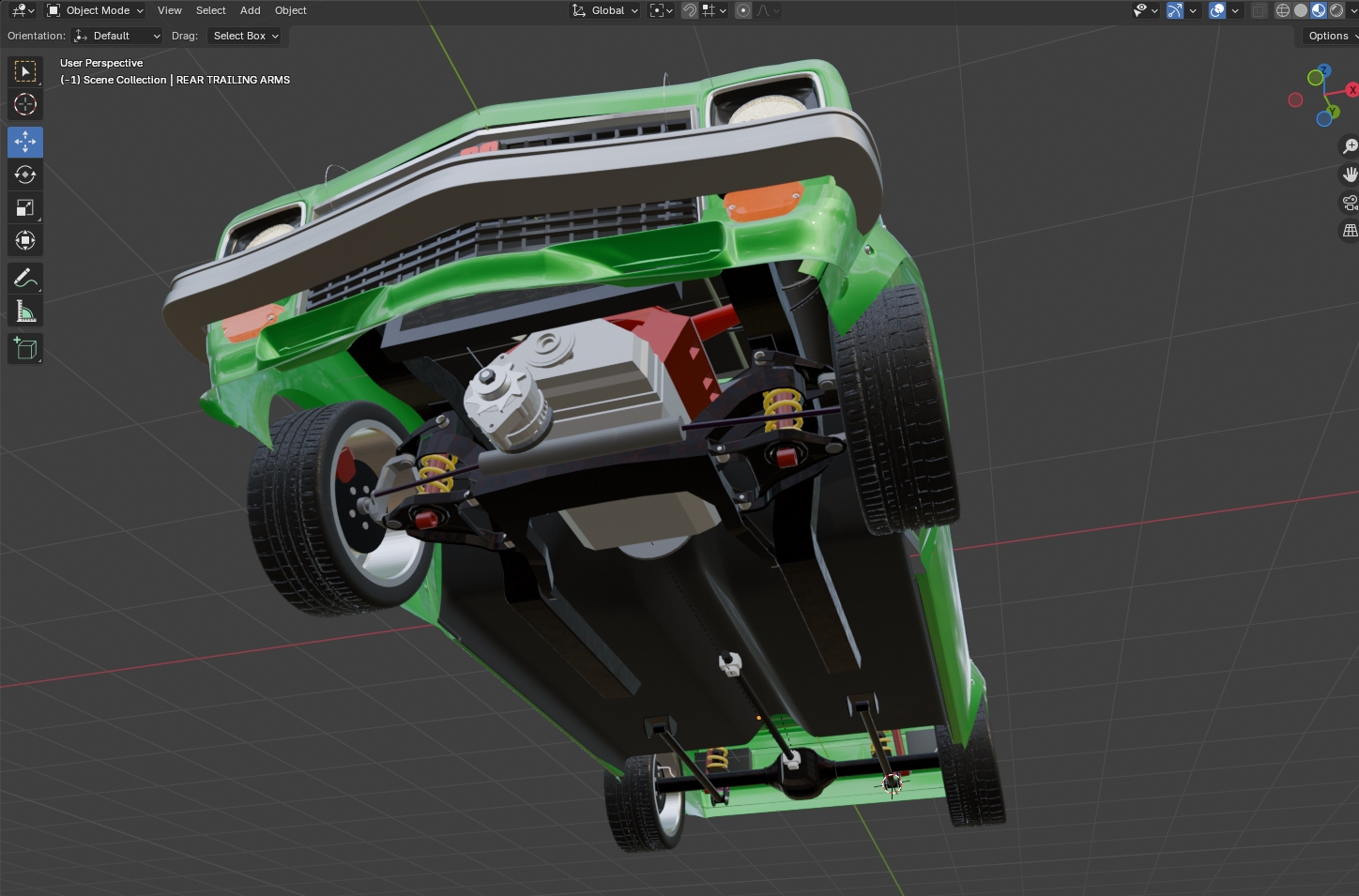
Task: Expand the Global transform orientation dropdown
Action: pyautogui.click(x=606, y=10)
